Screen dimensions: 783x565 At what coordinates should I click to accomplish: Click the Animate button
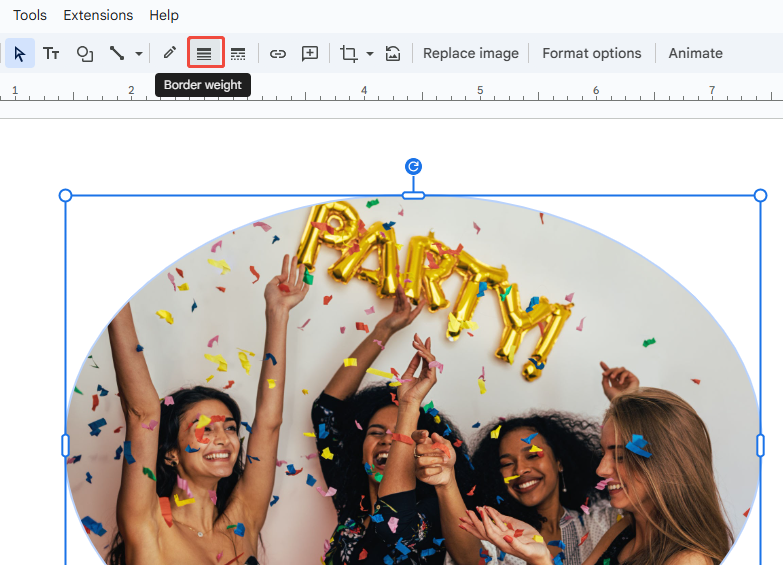(695, 54)
